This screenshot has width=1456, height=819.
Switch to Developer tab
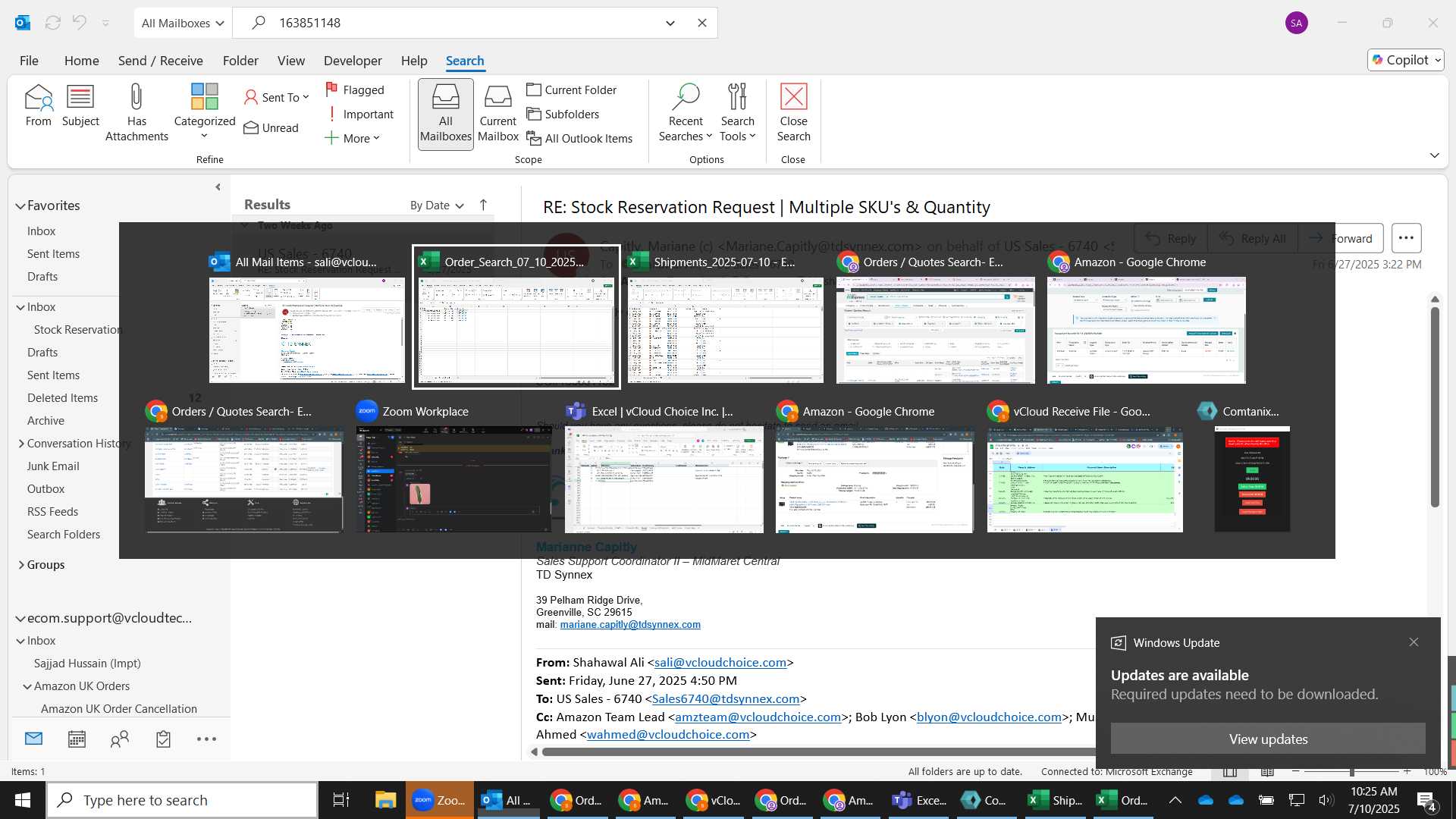[x=353, y=60]
